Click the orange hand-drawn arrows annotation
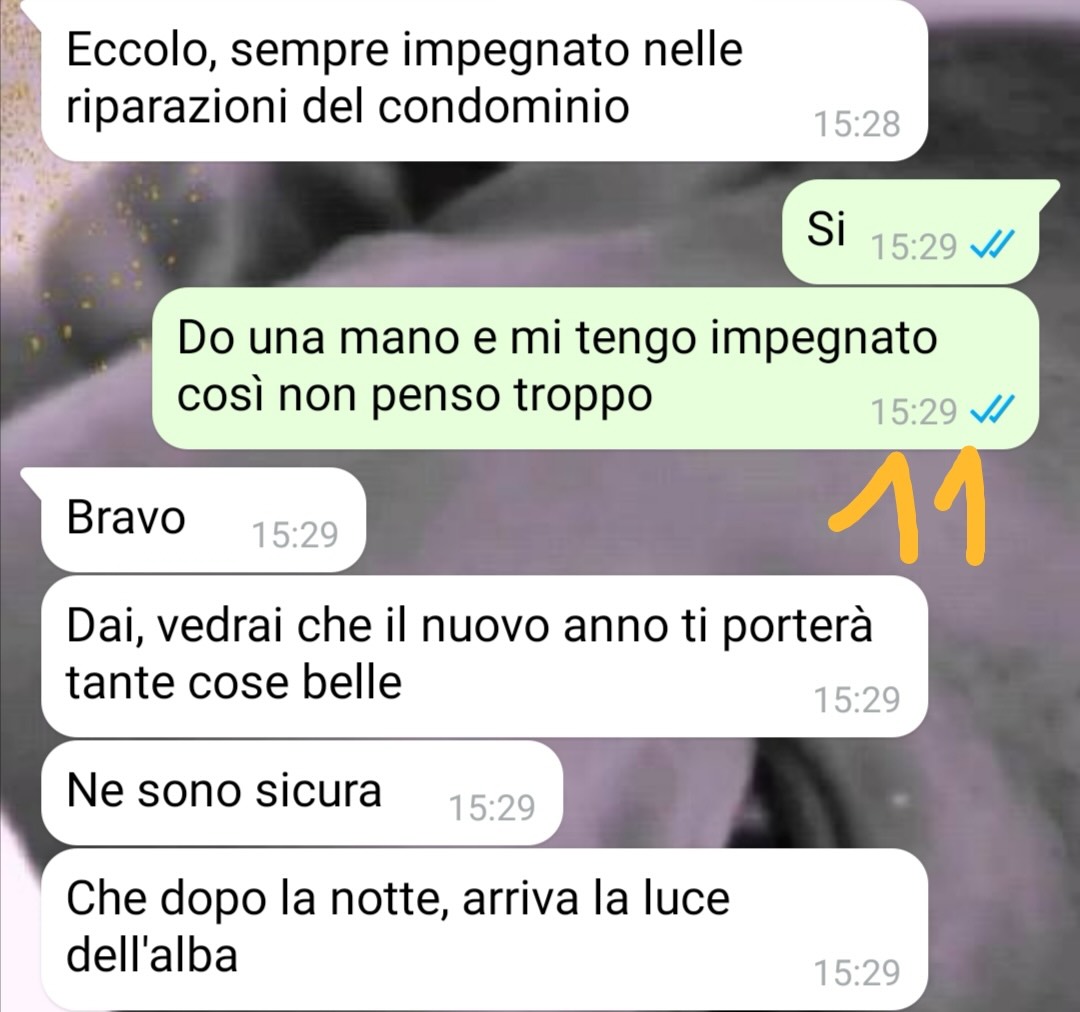Screen dimensions: 1080x1012 tap(908, 506)
